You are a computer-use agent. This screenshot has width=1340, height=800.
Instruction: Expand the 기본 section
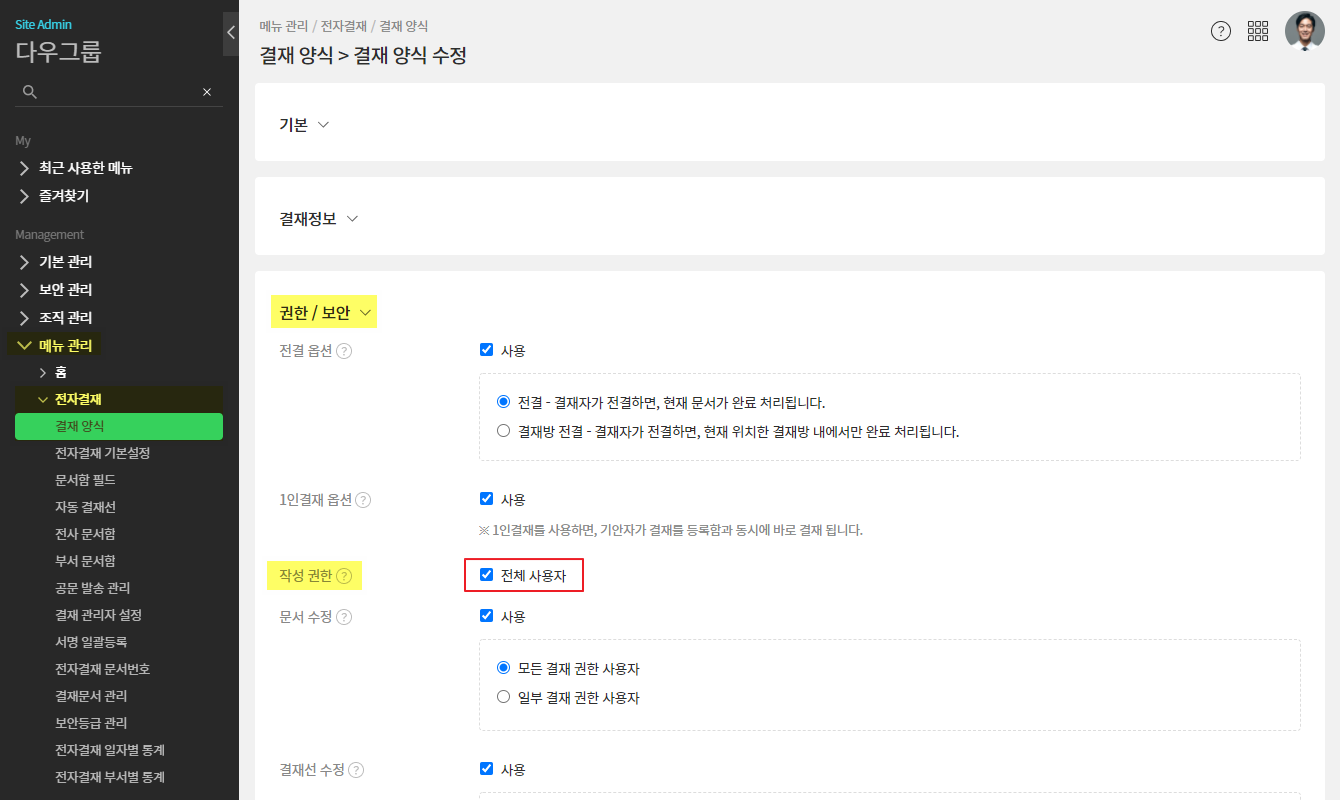pyautogui.click(x=304, y=125)
